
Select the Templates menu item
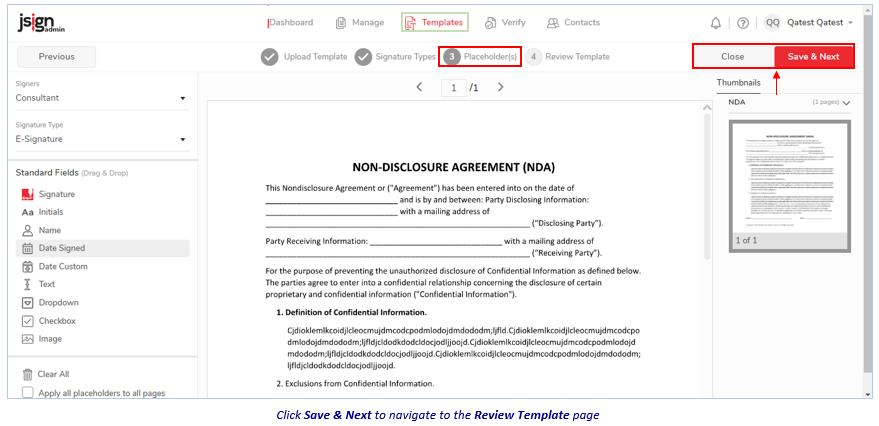(x=435, y=22)
